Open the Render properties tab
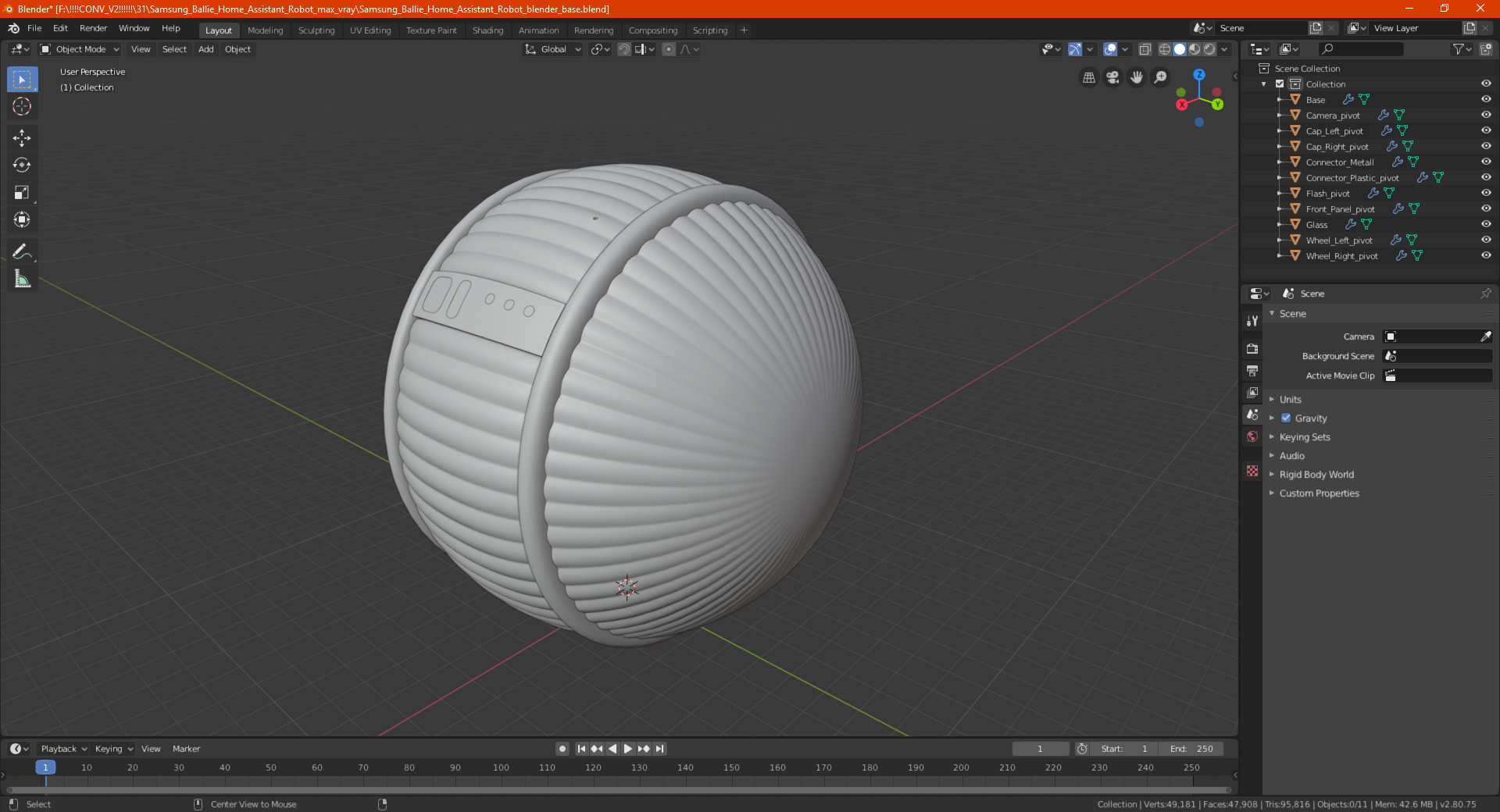 tap(1252, 348)
